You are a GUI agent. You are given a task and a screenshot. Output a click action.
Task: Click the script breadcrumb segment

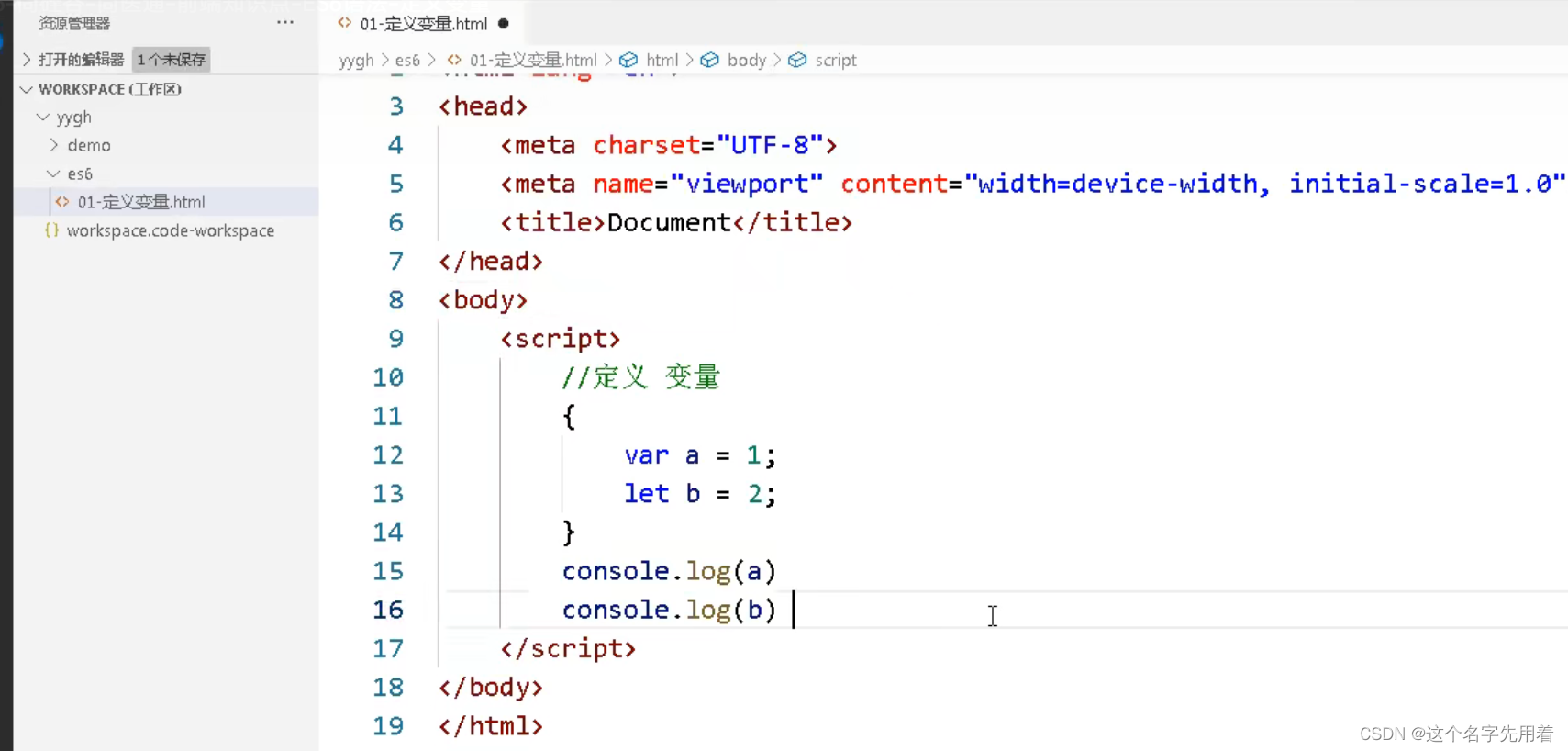[835, 61]
